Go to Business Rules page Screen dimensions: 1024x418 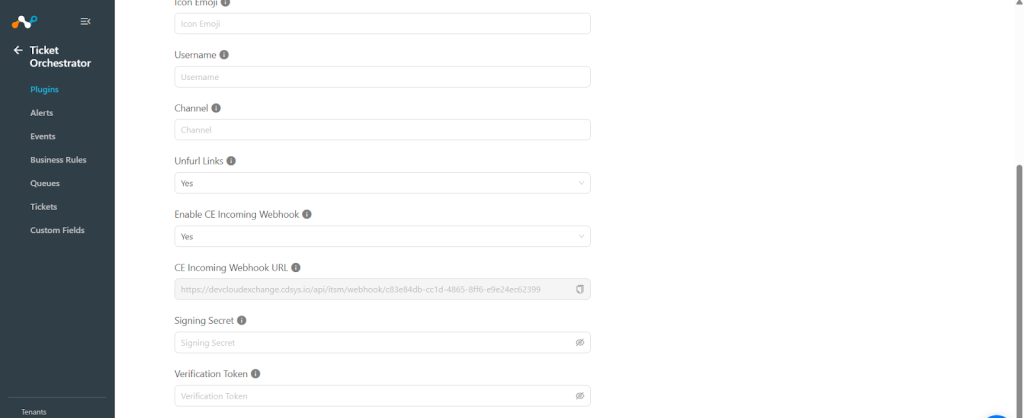tap(58, 160)
